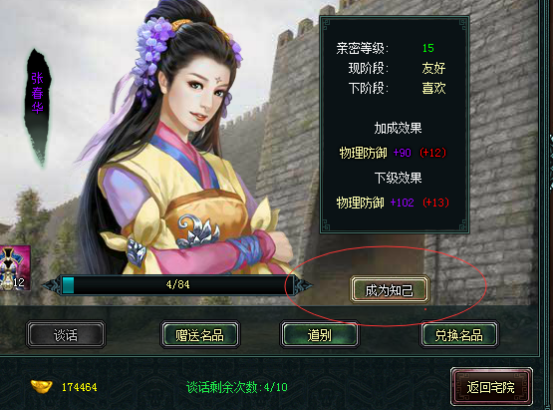
Task: Click the 4/84 intimacy progress bar
Action: click(x=178, y=285)
